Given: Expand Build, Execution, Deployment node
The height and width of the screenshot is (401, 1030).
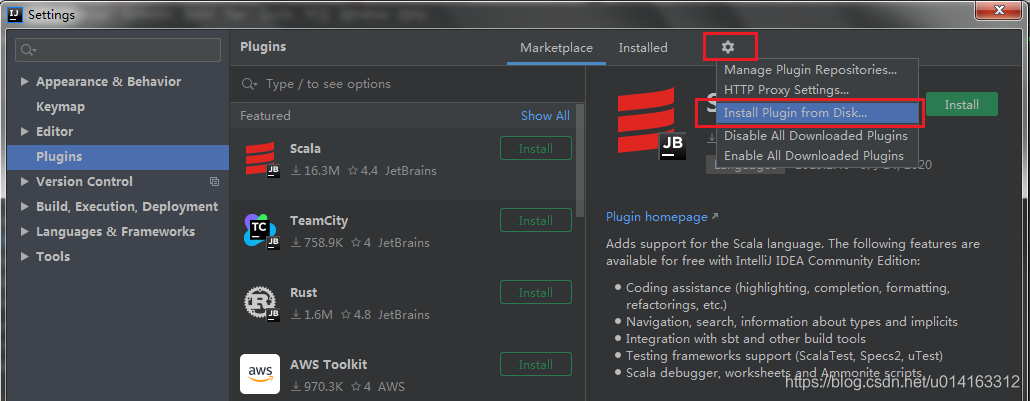Looking at the screenshot, I should point(25,206).
